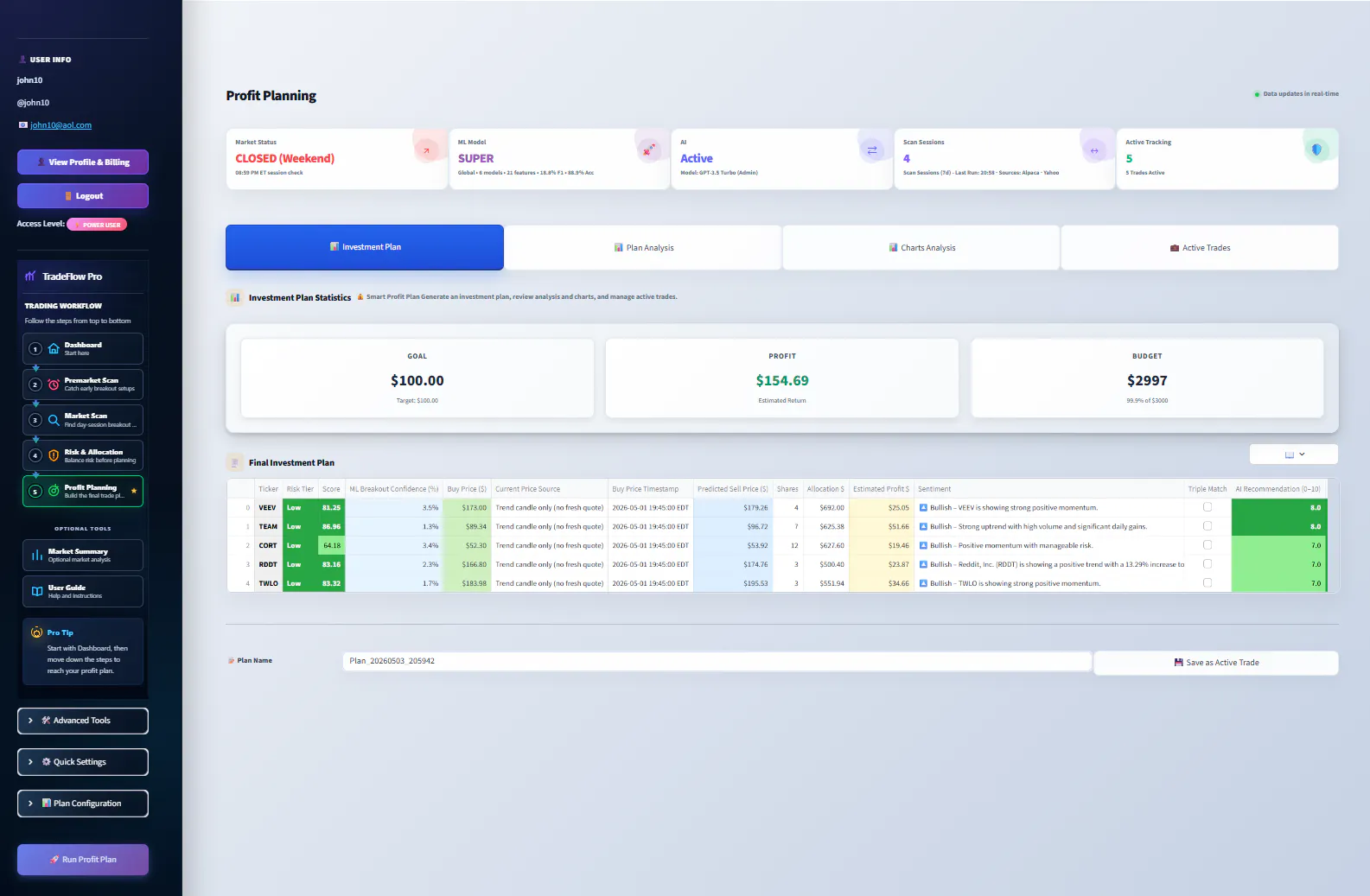Image resolution: width=1370 pixels, height=896 pixels.
Task: Click Save as Active Trade button
Action: [1216, 663]
